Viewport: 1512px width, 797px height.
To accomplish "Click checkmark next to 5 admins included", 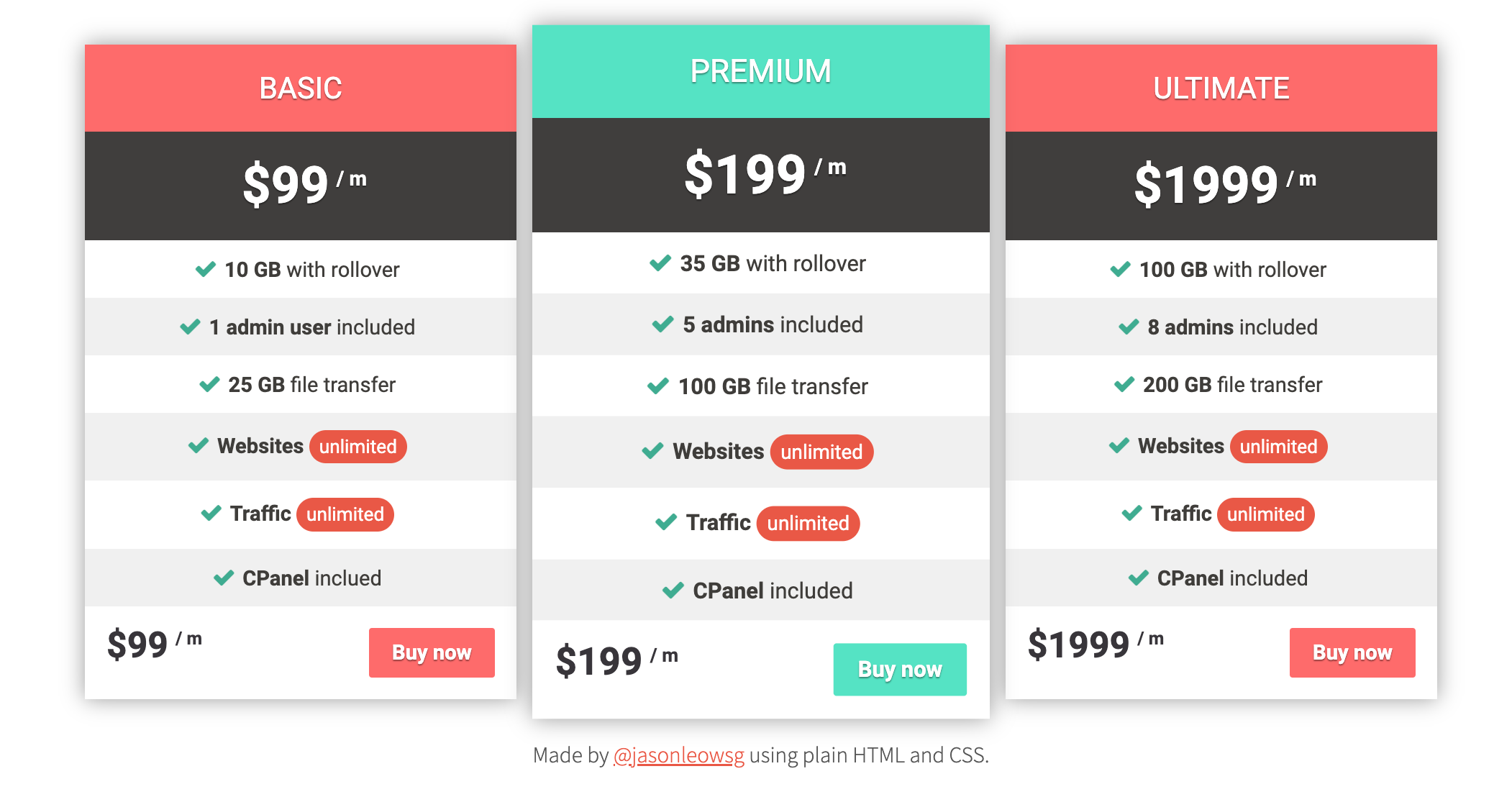I will coord(662,324).
